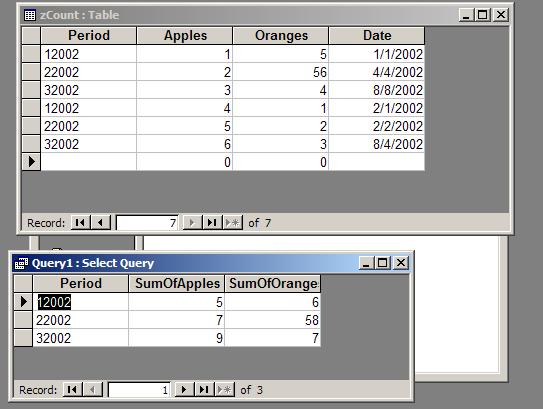Go to previous record in zCount table
Screen dimensions: 543x409
click(x=100, y=222)
